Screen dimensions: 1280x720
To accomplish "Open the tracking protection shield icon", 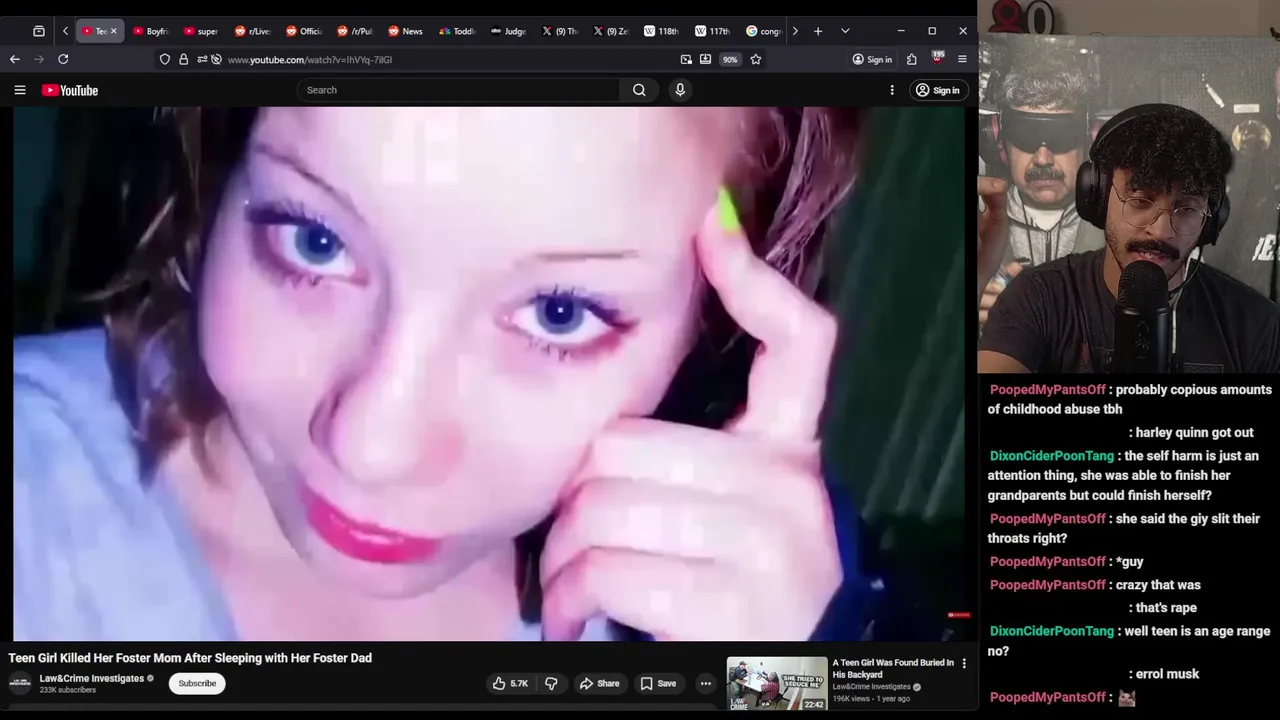I will click(x=165, y=60).
